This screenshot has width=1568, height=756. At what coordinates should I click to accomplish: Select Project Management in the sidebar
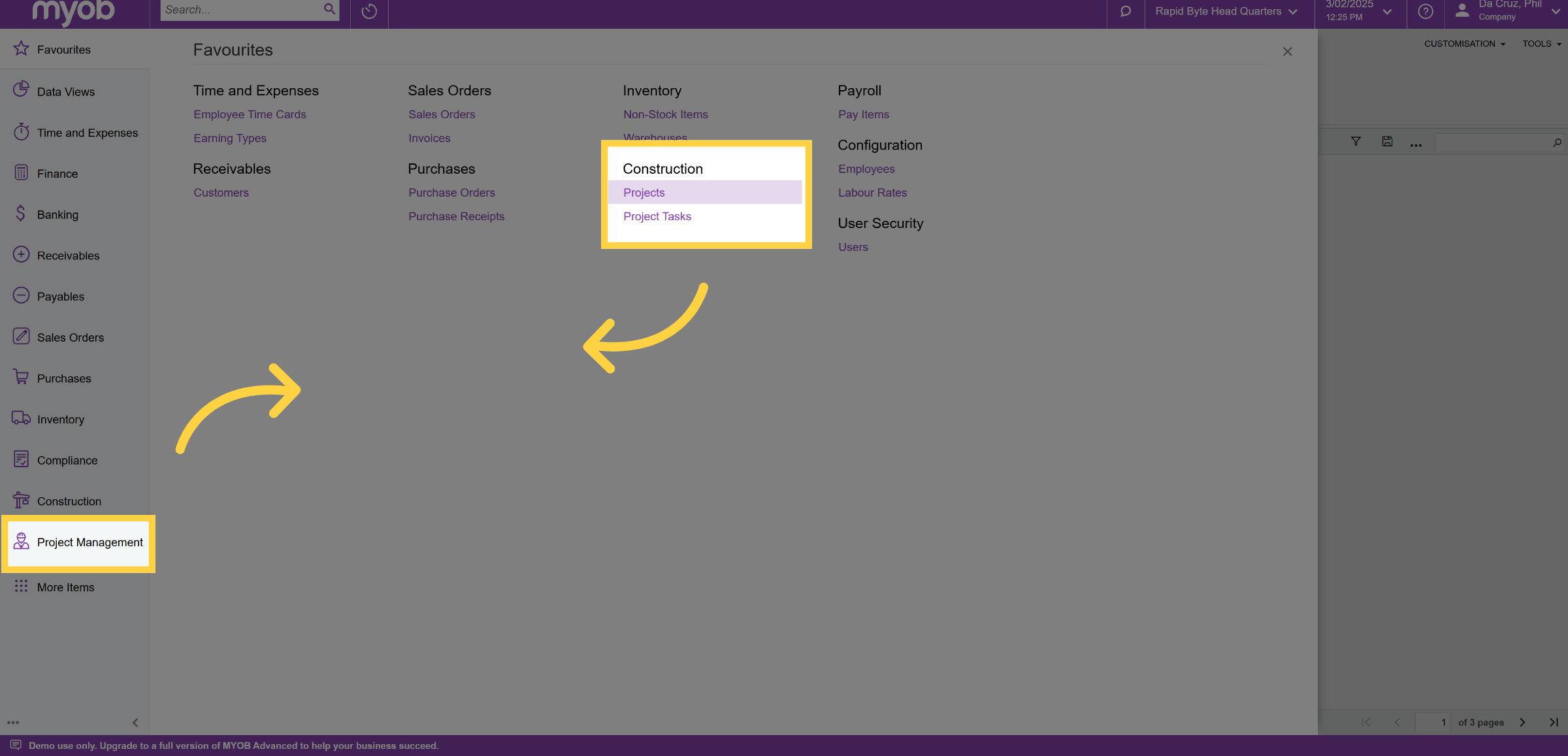coord(78,542)
